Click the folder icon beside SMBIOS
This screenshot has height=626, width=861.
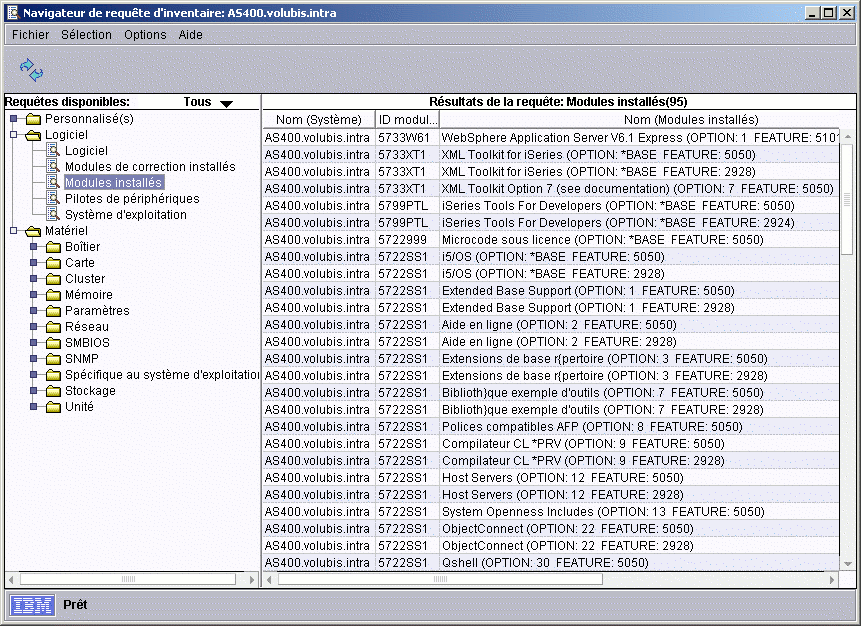(x=53, y=343)
